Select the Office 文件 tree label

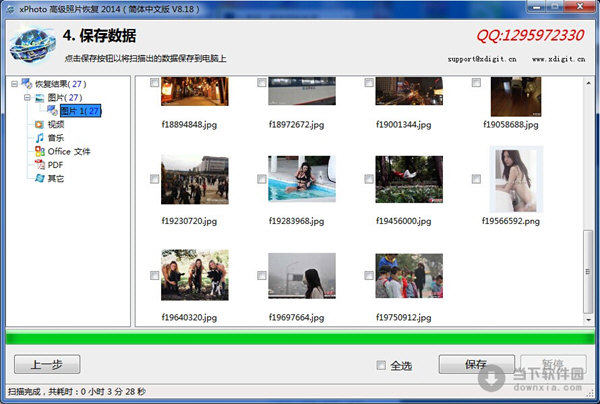[69, 152]
